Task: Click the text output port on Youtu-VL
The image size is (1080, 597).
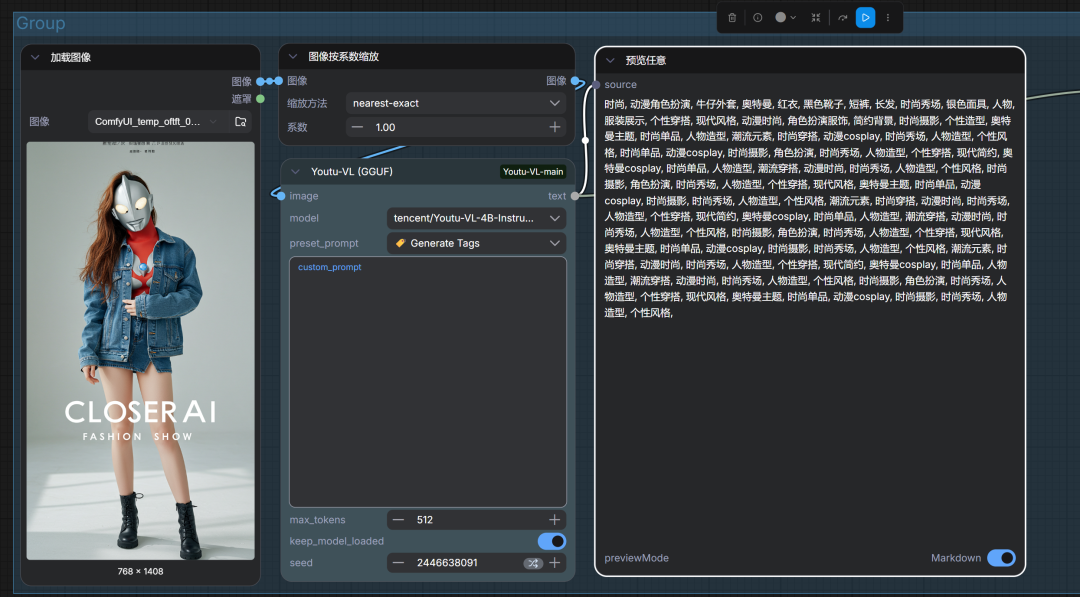Action: pos(575,196)
